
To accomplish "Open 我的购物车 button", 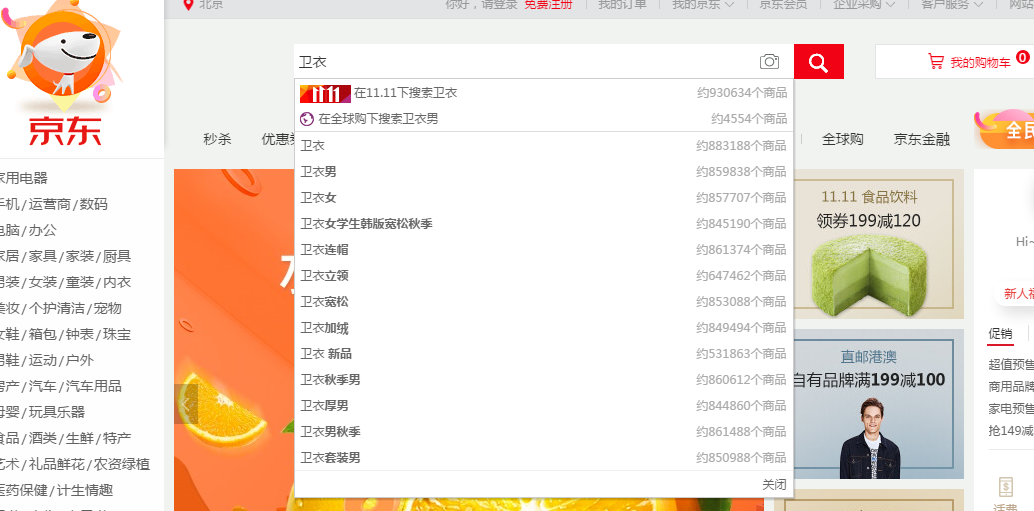I will [x=954, y=62].
